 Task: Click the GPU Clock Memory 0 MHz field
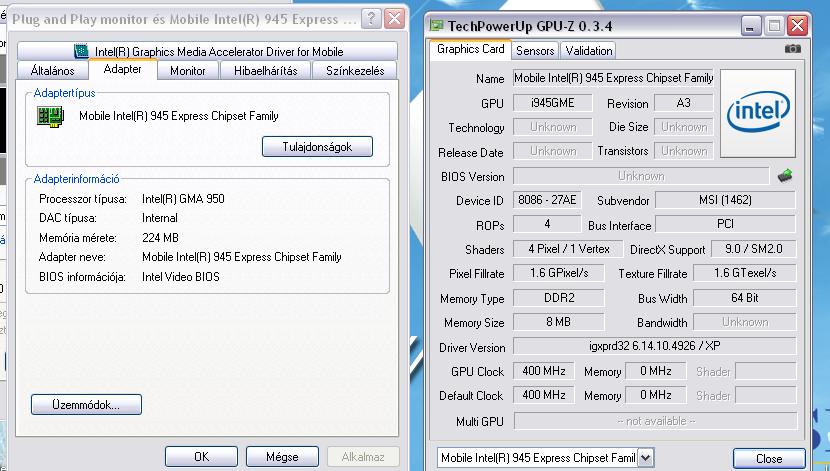[655, 371]
